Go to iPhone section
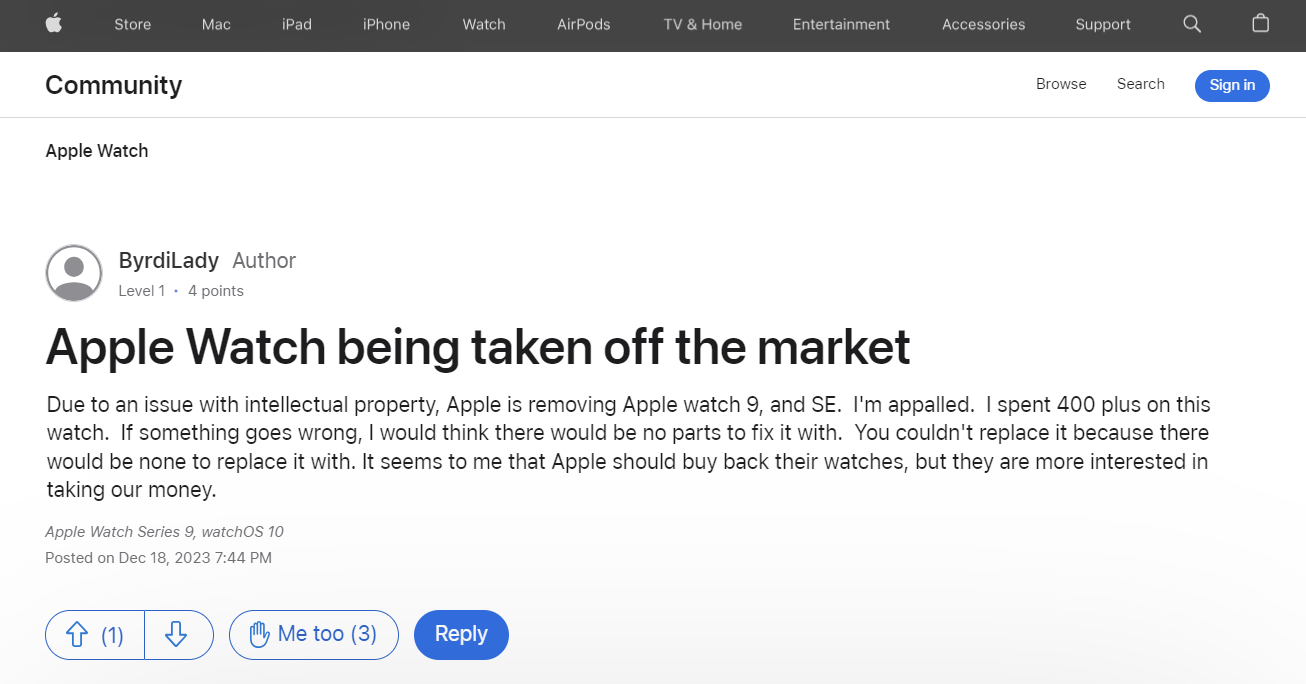Image resolution: width=1306 pixels, height=684 pixels. pos(386,24)
